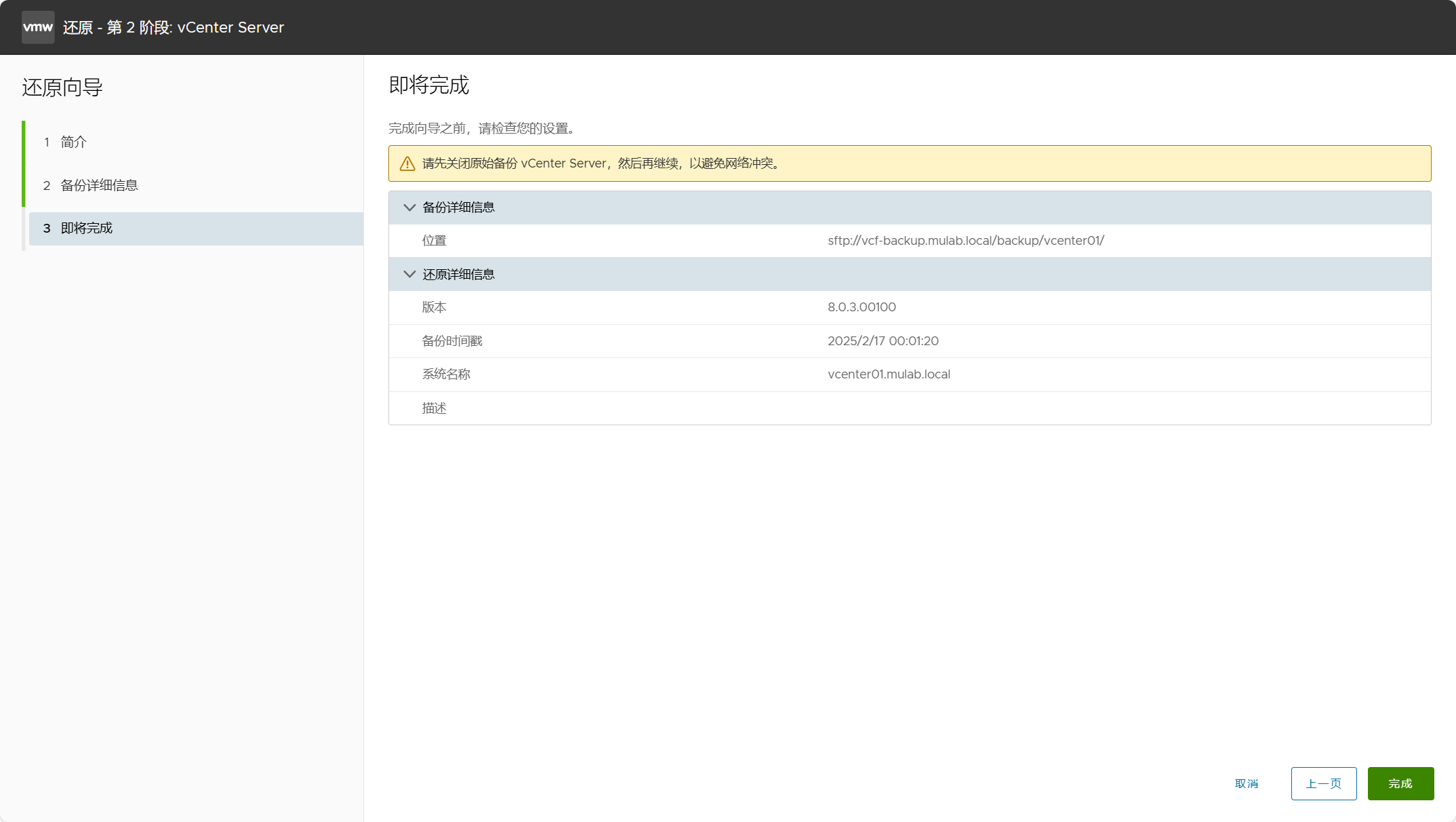Cancel the wizard with 取消
This screenshot has width=1456, height=822.
[x=1246, y=783]
